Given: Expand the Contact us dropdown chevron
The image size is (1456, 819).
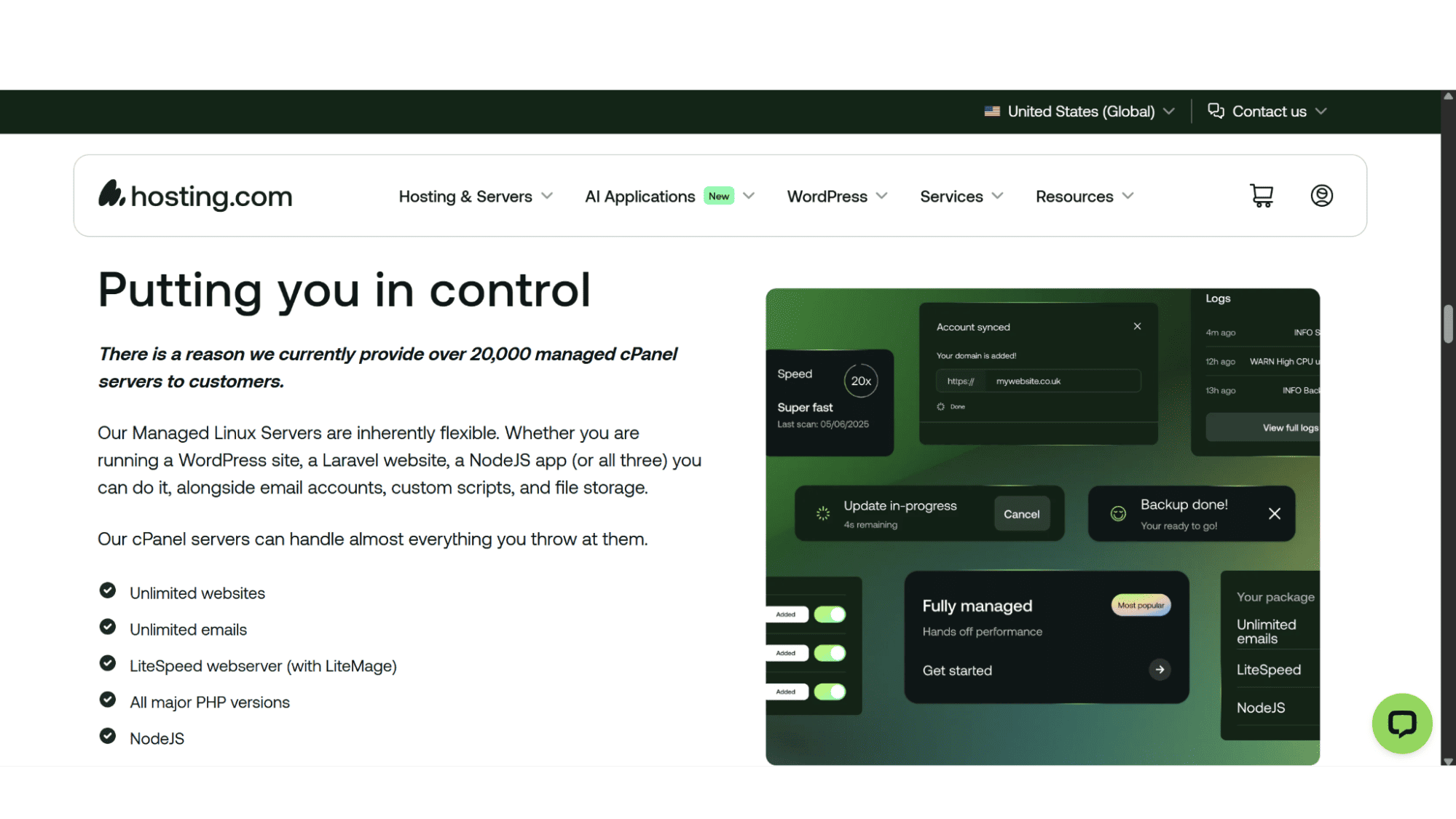Looking at the screenshot, I should [x=1321, y=111].
